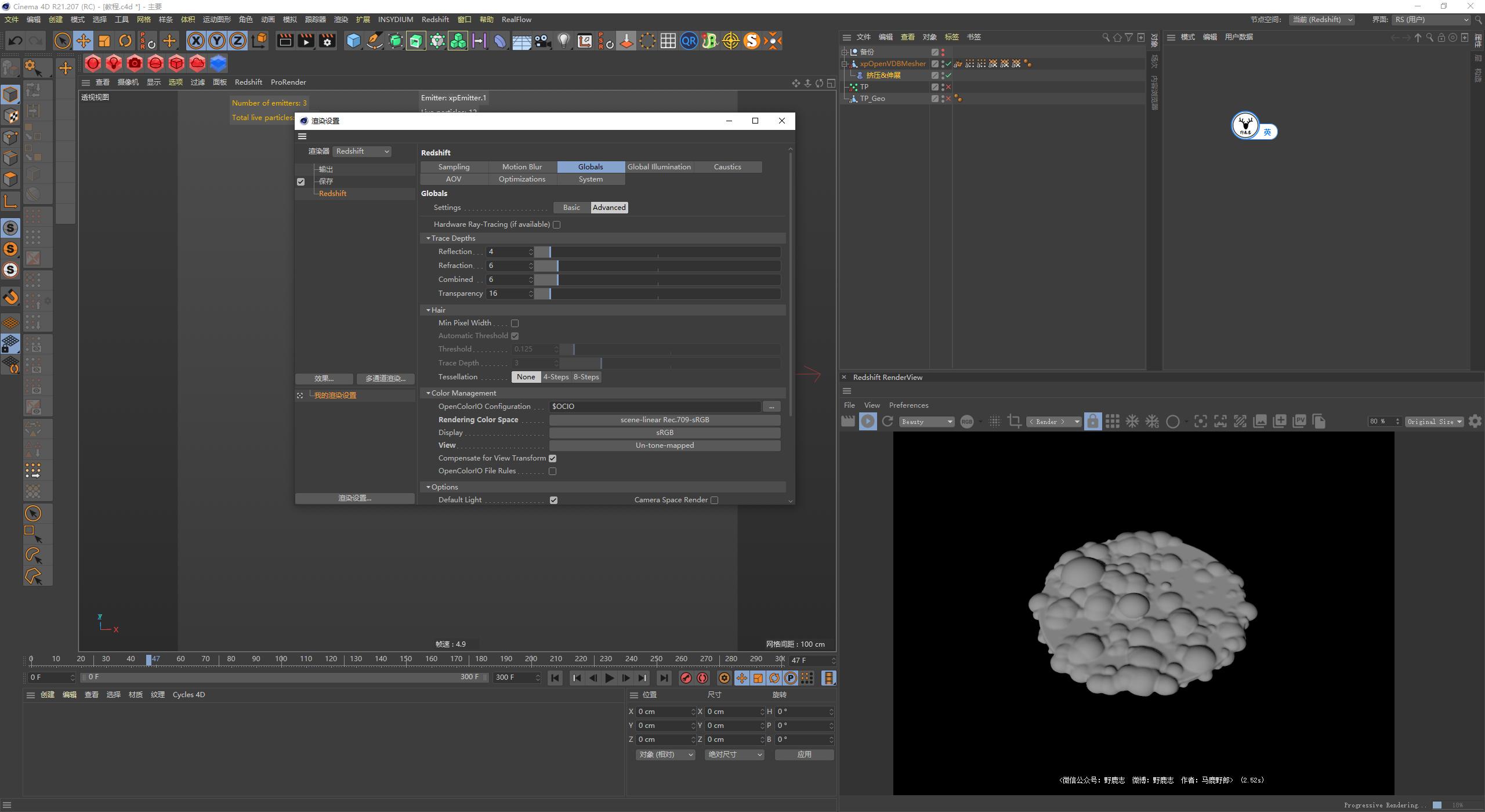This screenshot has width=1485, height=812.
Task: Select the Scale tool in the top toolbar
Action: tap(104, 41)
